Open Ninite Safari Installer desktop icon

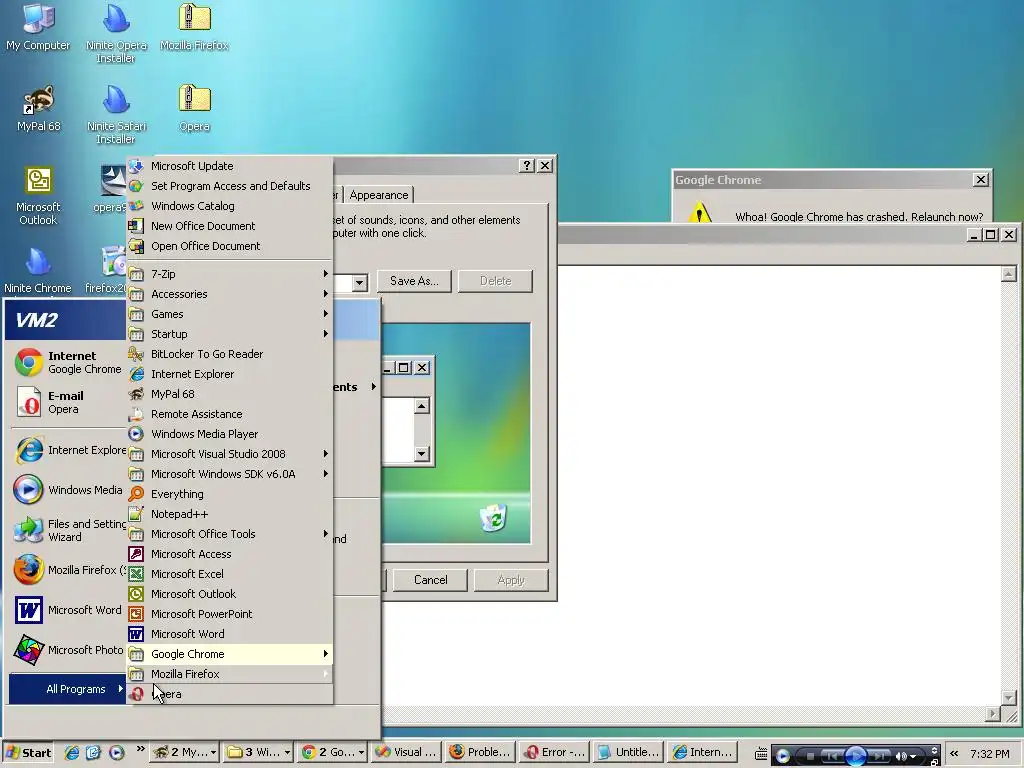coord(116,114)
